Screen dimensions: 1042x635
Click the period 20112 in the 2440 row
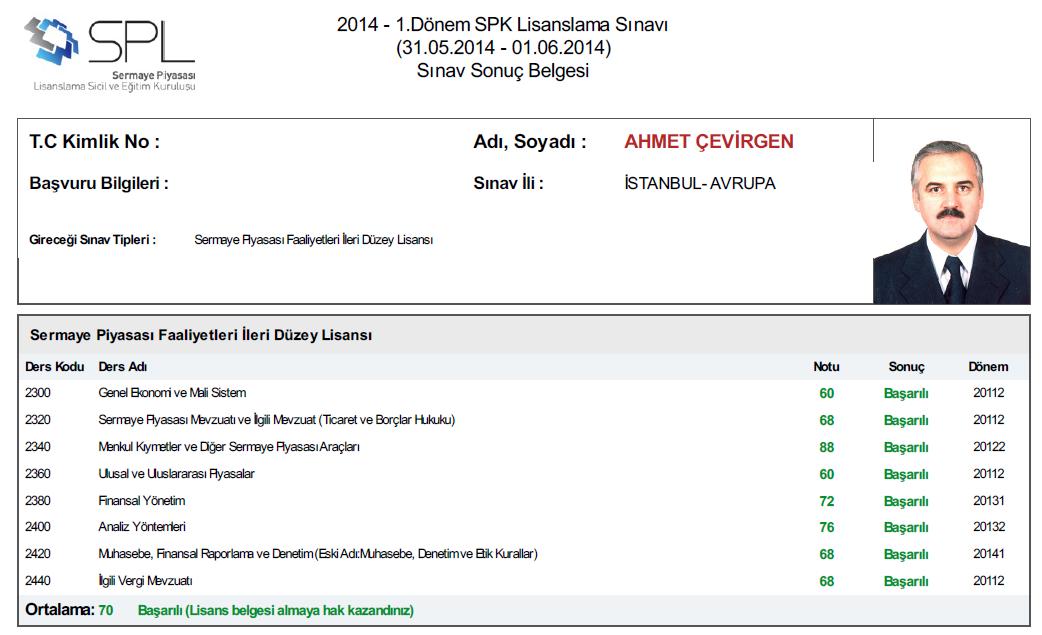tap(989, 581)
